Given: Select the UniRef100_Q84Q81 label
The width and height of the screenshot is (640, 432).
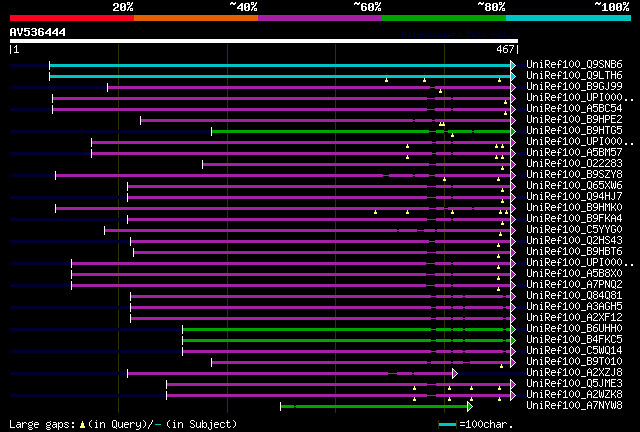Looking at the screenshot, I should (x=574, y=296).
